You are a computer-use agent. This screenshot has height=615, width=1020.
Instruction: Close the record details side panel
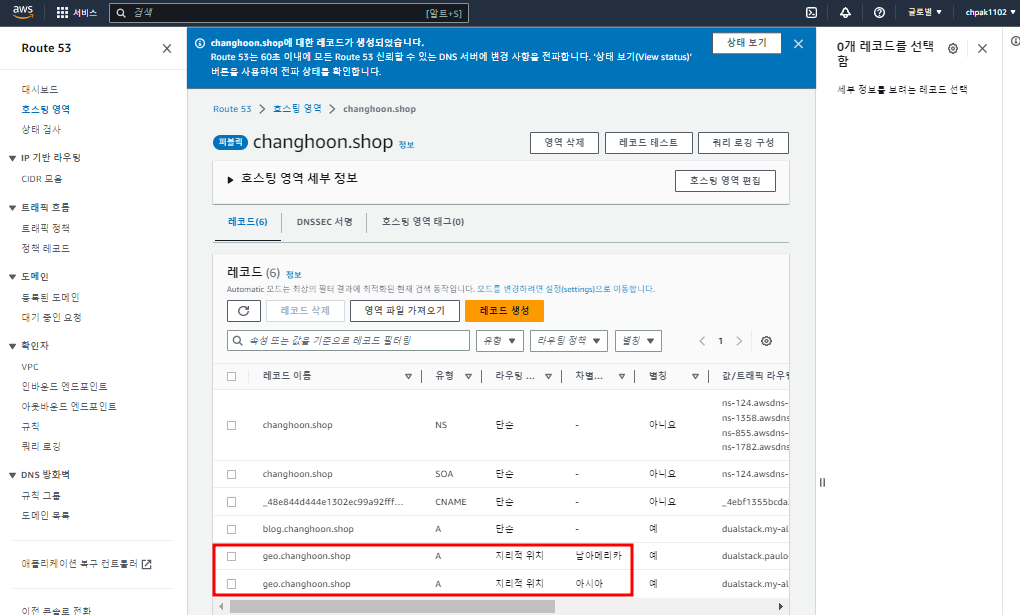coord(982,48)
